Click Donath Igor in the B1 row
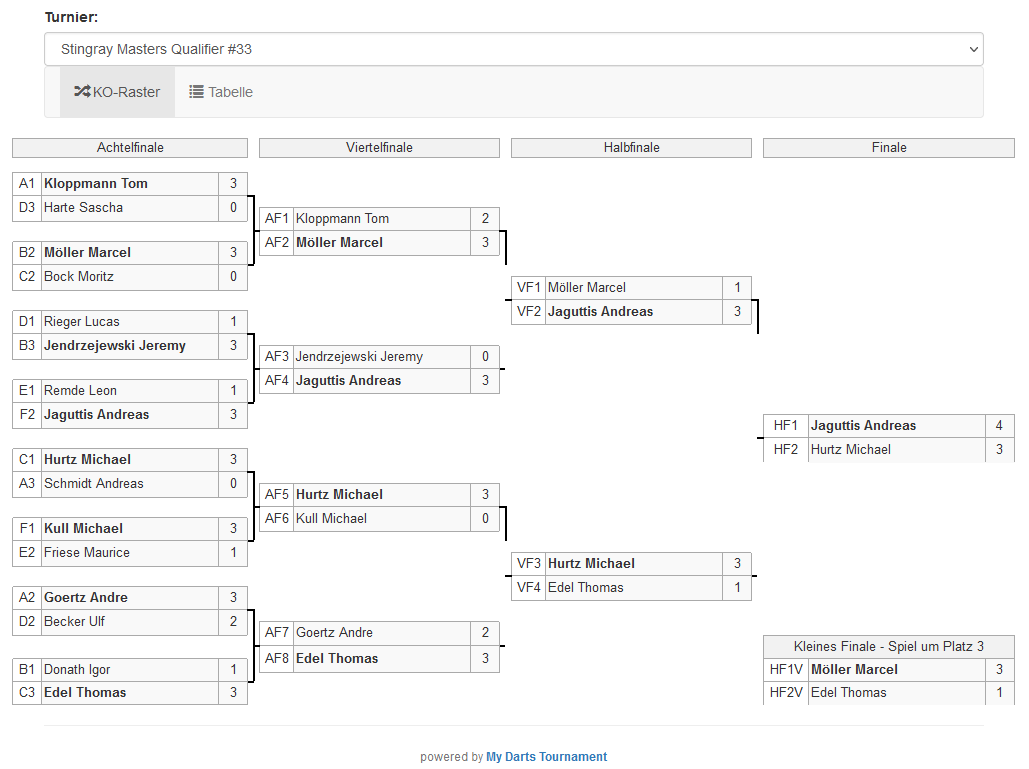Image resolution: width=1029 pixels, height=769 pixels. [77, 670]
